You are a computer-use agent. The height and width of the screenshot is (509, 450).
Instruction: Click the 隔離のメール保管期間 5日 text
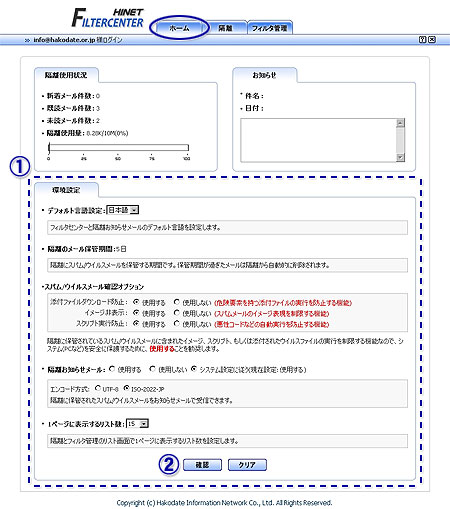(x=87, y=249)
